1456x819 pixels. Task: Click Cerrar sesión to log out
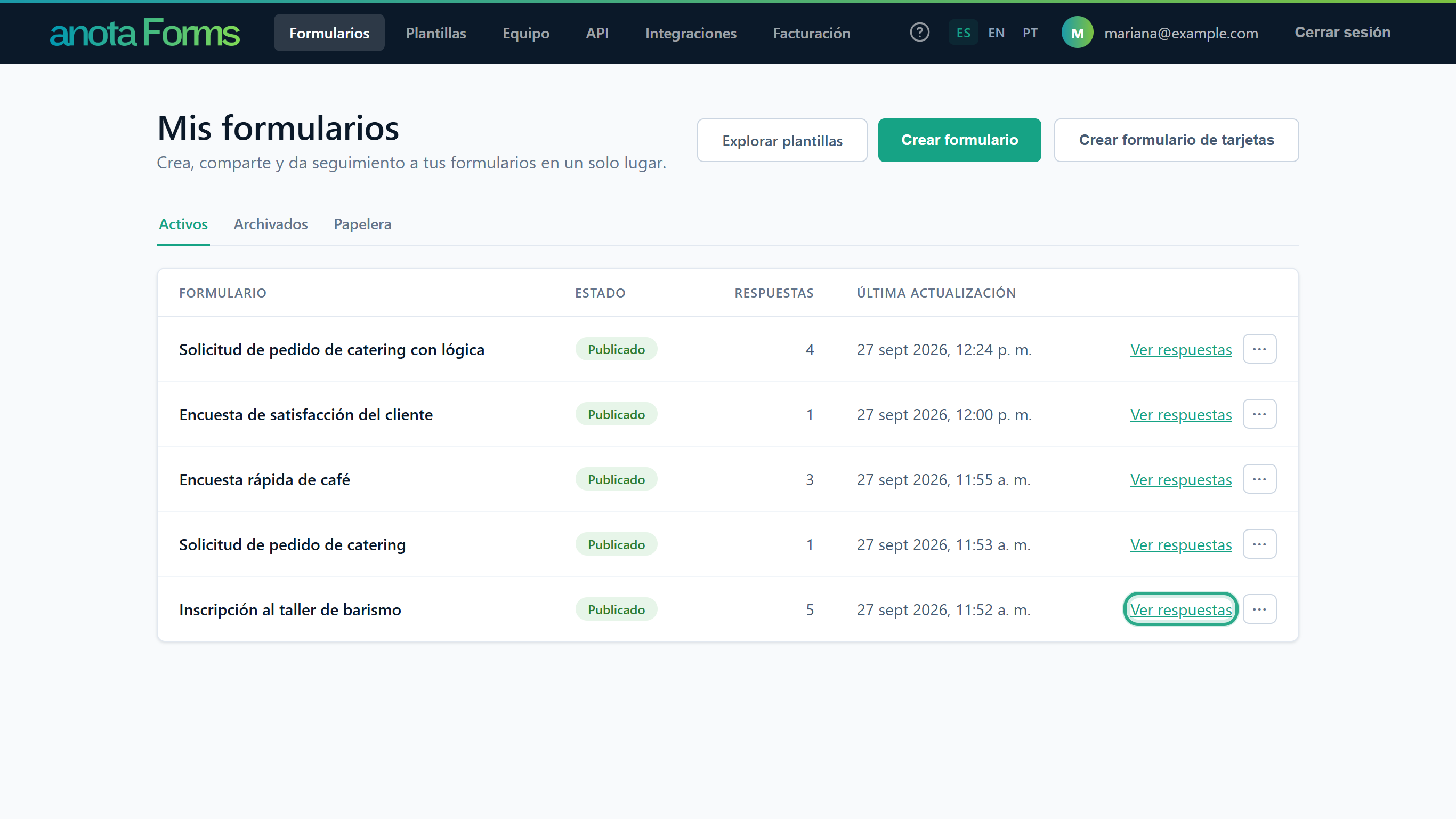pos(1342,33)
